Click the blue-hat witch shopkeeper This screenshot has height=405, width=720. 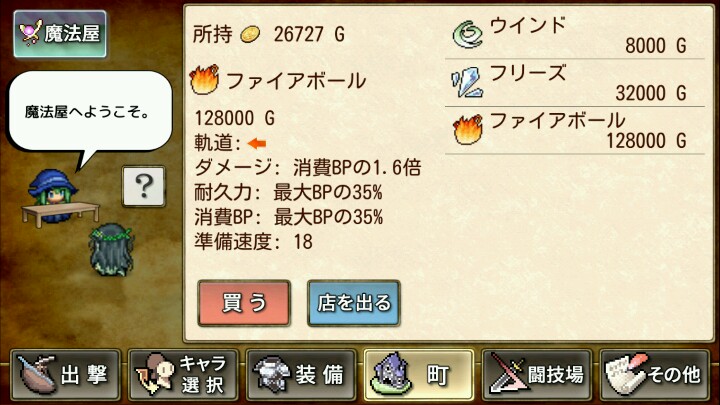coord(52,193)
